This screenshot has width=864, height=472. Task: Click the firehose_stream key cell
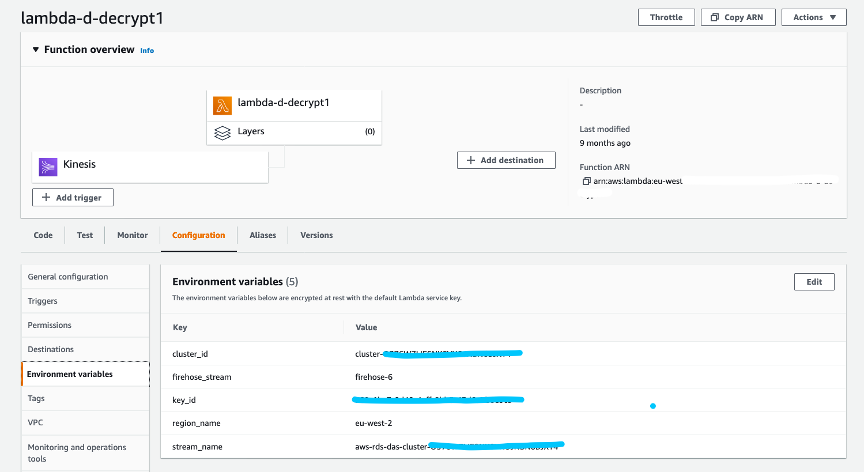(x=202, y=377)
